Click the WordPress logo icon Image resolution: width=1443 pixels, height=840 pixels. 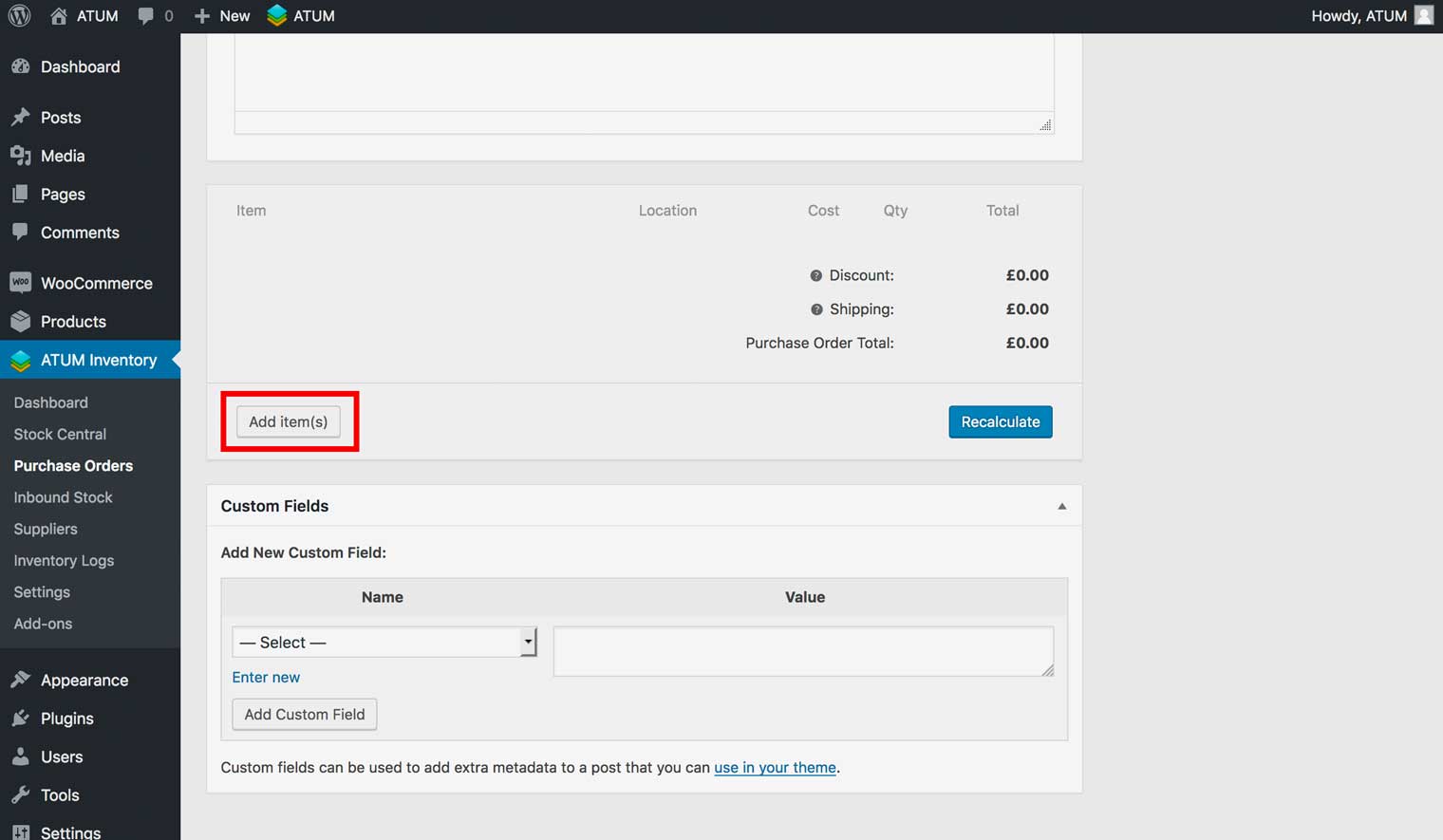click(19, 16)
